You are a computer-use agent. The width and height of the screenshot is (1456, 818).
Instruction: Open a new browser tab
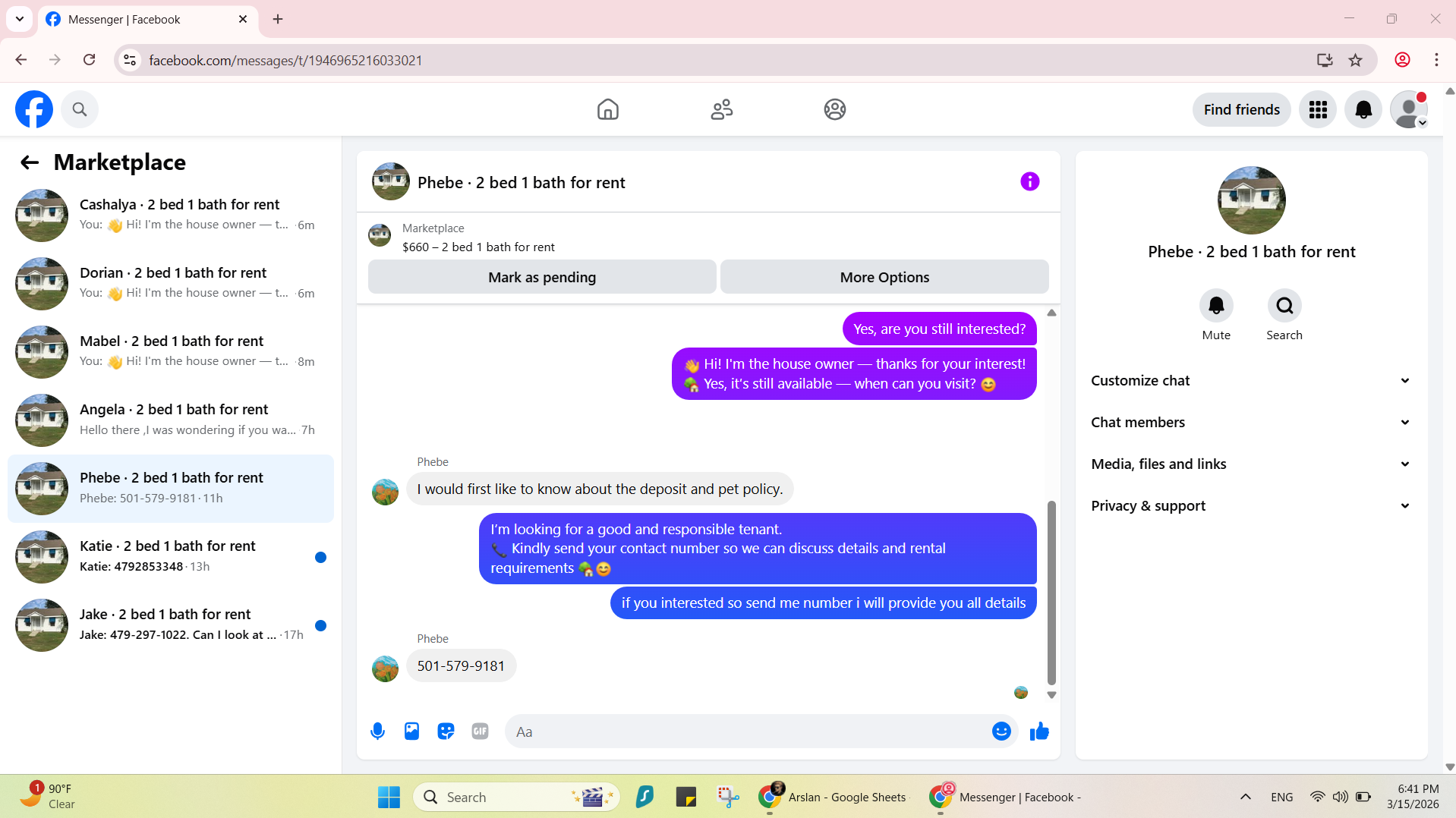click(x=278, y=19)
